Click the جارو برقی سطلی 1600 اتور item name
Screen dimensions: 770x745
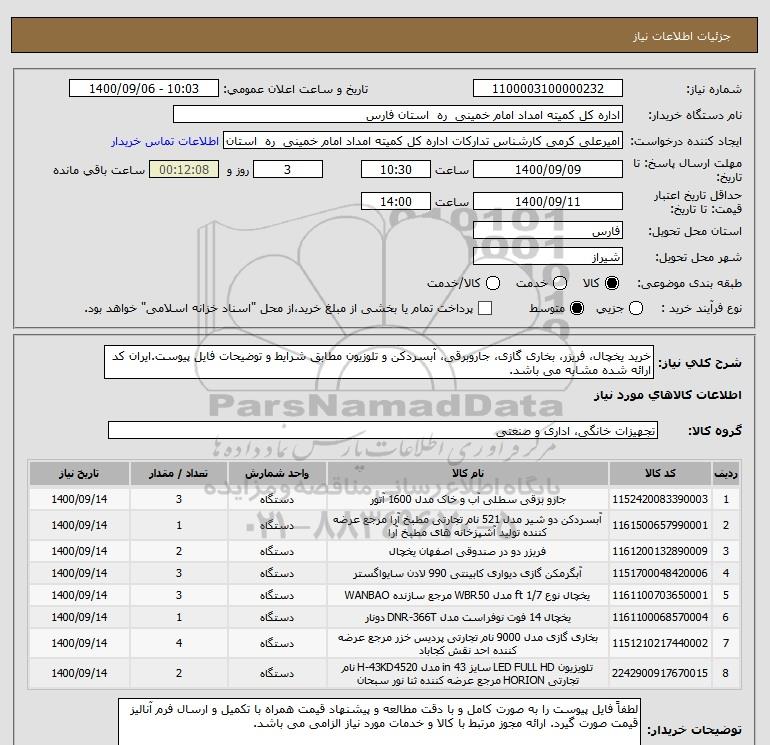(x=468, y=499)
